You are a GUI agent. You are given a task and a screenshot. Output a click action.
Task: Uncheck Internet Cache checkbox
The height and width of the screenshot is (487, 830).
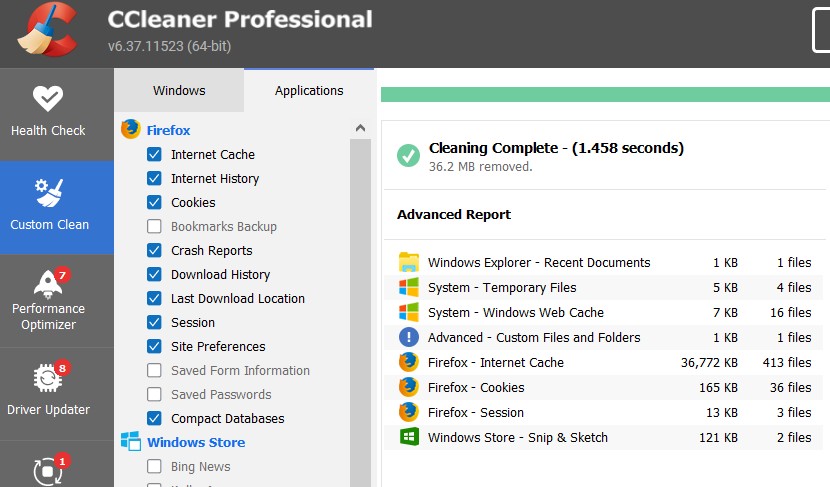[154, 154]
